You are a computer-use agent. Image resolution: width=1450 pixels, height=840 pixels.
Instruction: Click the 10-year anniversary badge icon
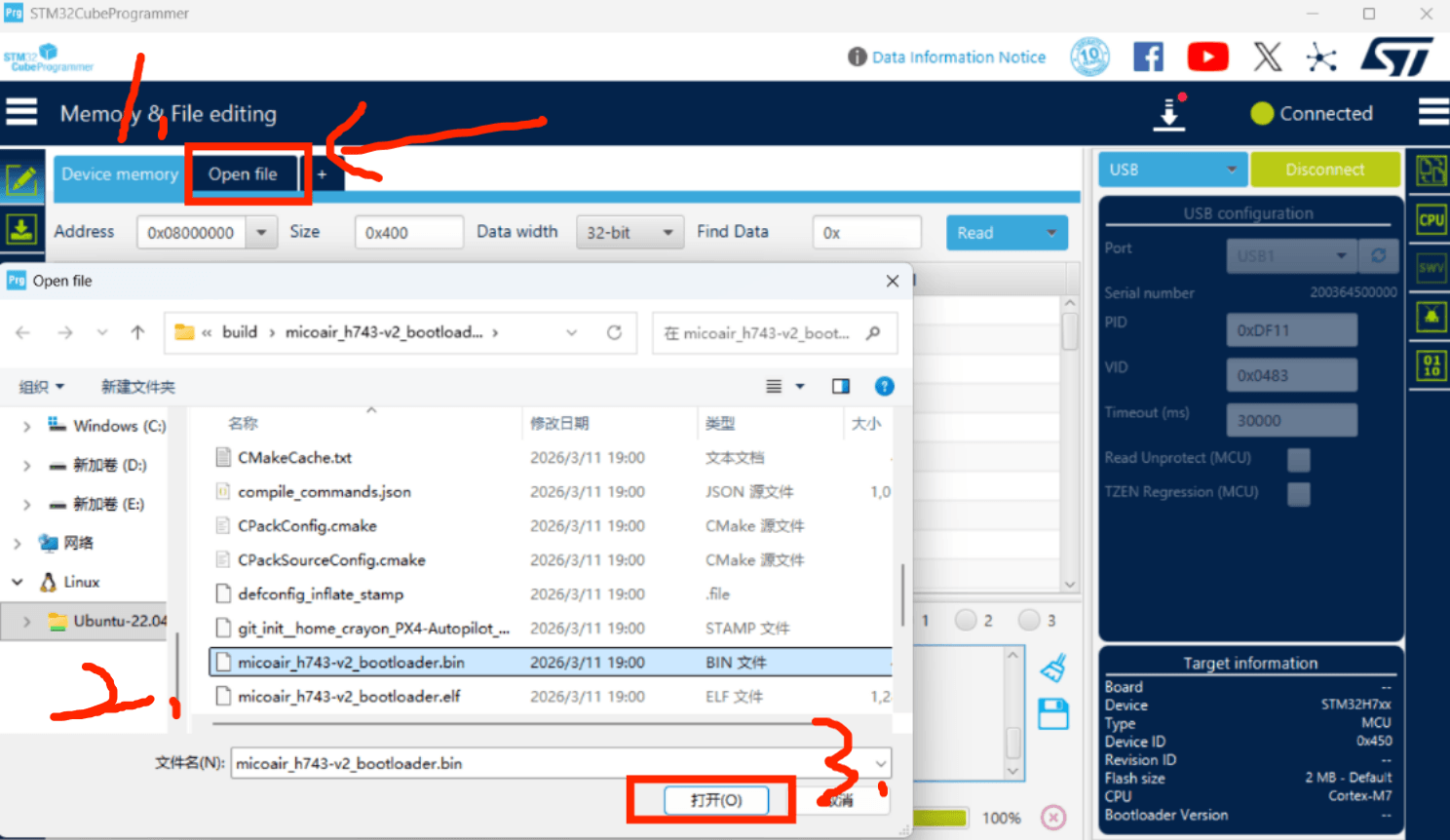[x=1089, y=57]
